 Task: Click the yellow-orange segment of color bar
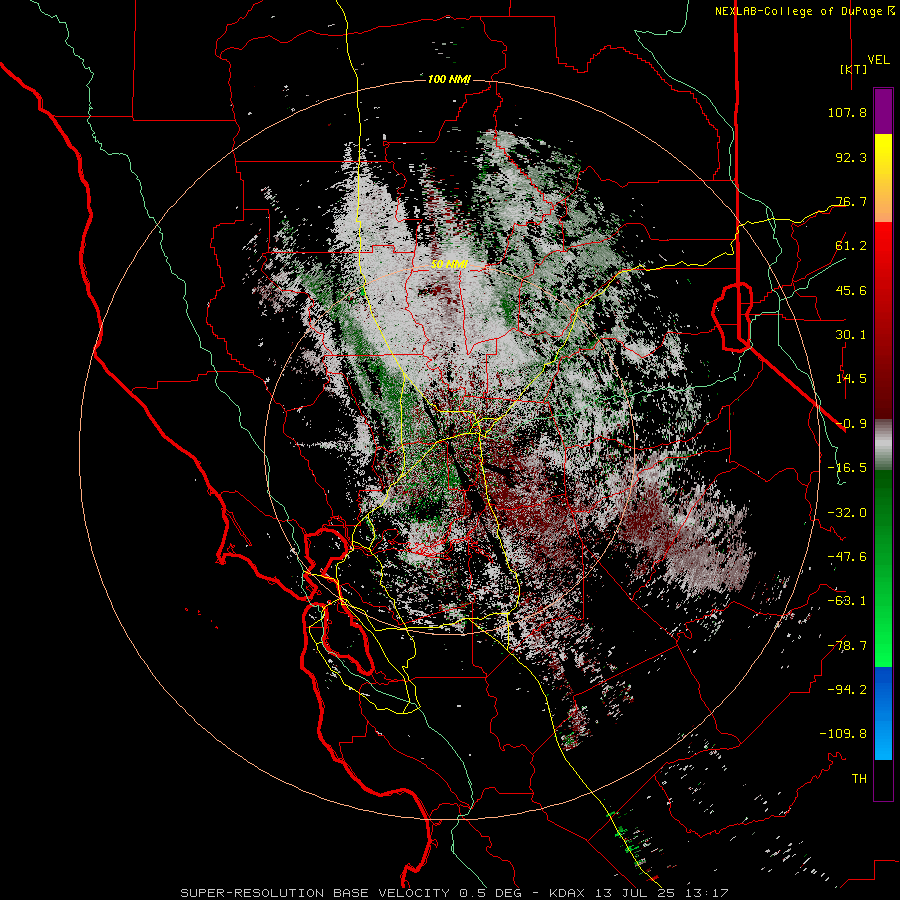coord(883,178)
